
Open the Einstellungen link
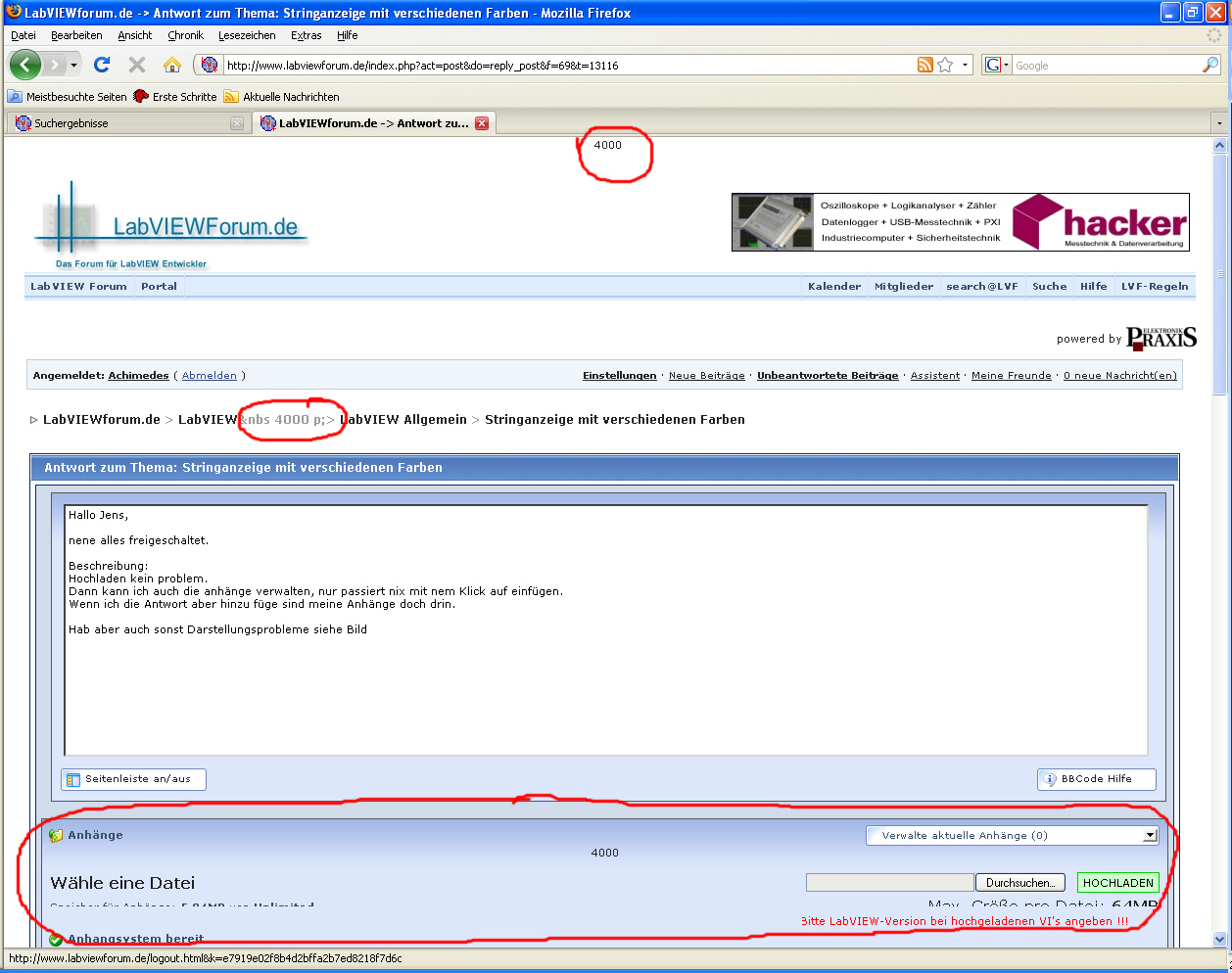coord(620,376)
